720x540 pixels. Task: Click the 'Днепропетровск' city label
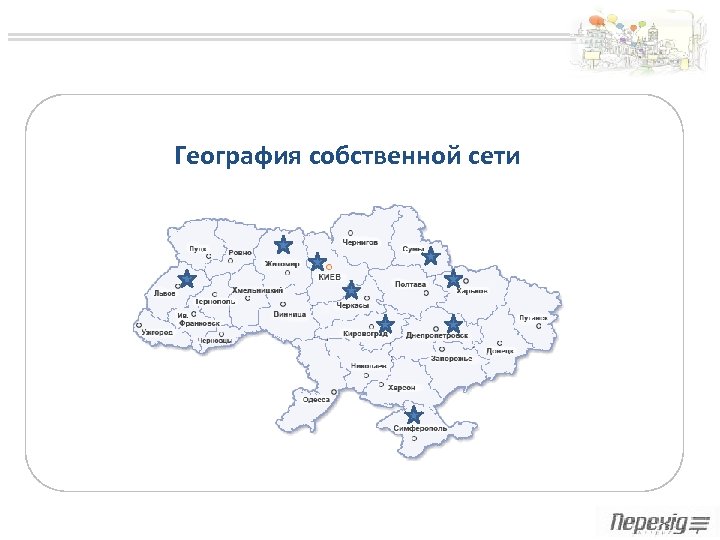tap(437, 336)
